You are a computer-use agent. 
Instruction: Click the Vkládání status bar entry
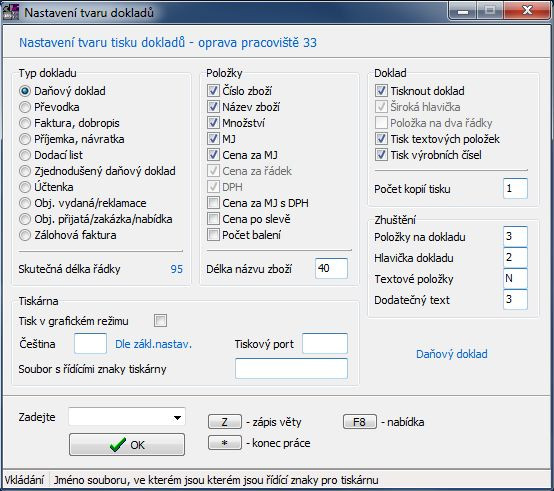pos(24,480)
